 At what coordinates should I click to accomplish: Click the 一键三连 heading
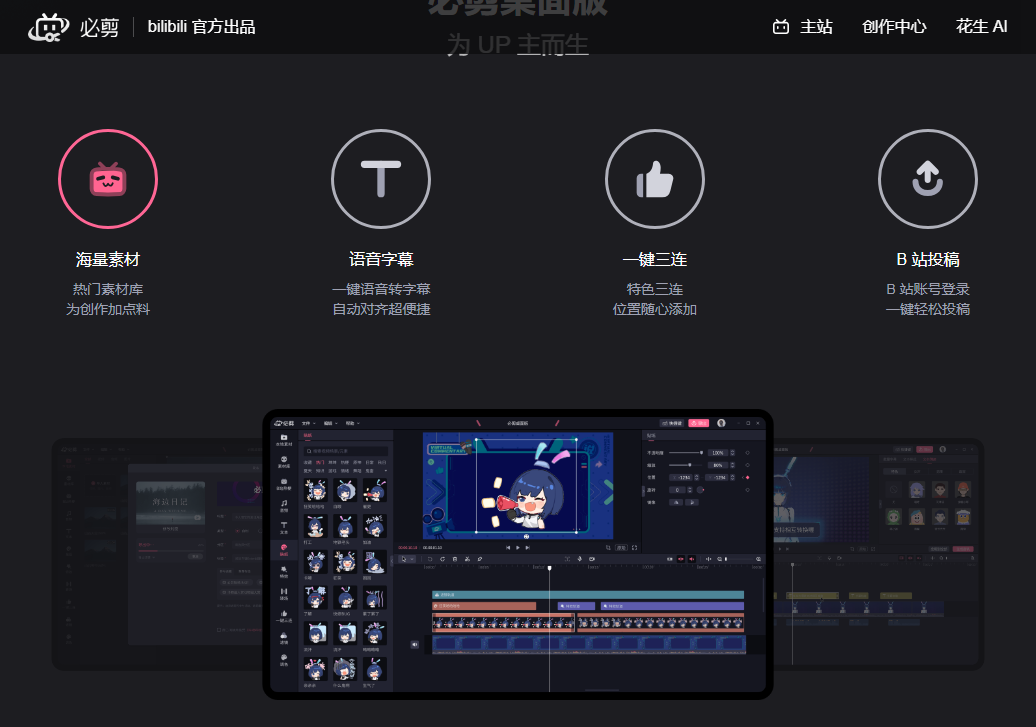point(655,260)
